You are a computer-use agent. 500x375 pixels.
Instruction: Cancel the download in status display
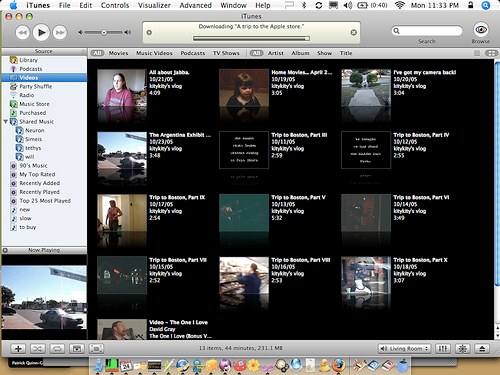(x=354, y=32)
